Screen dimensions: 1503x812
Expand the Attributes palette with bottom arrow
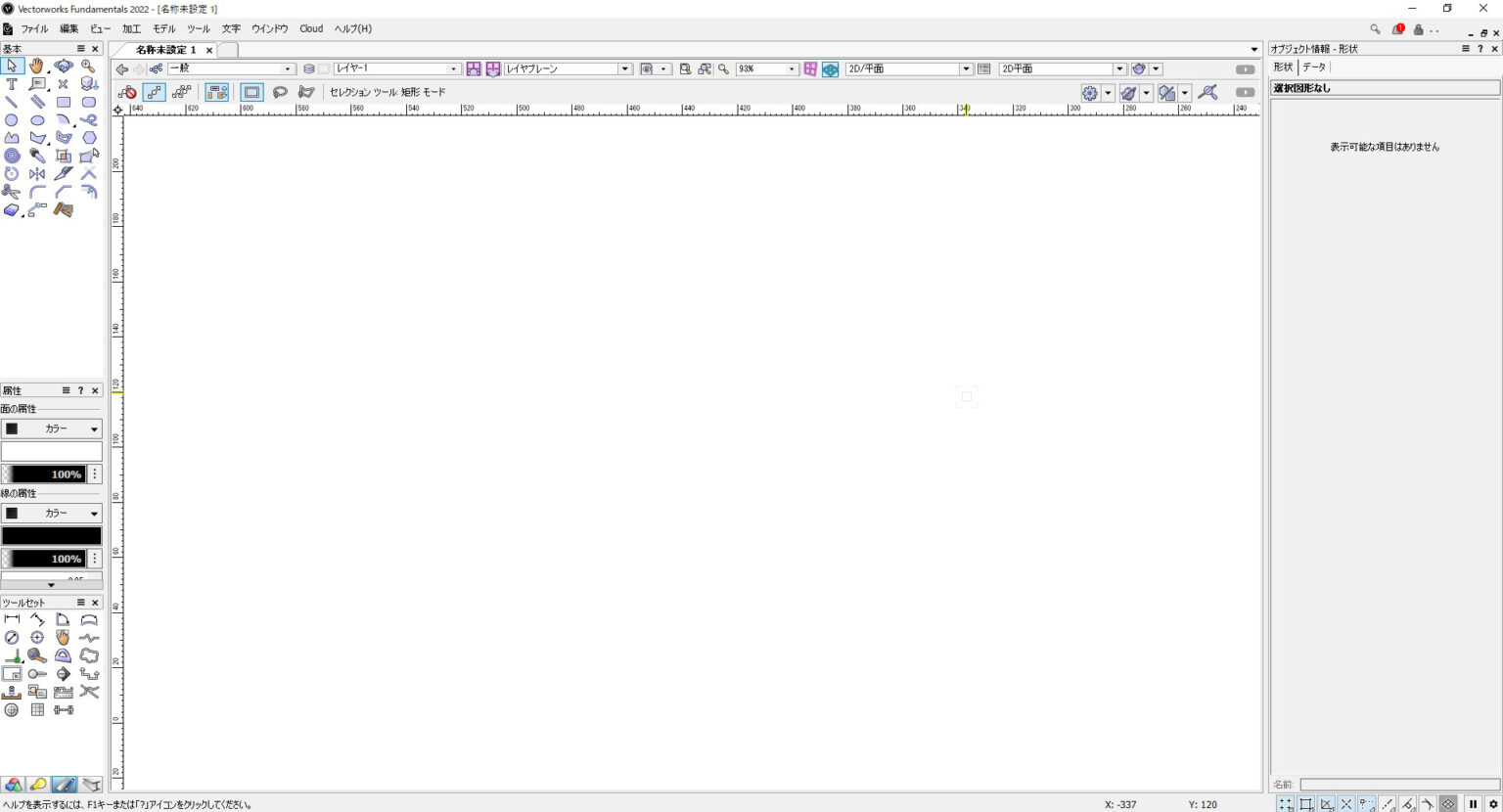[x=52, y=585]
